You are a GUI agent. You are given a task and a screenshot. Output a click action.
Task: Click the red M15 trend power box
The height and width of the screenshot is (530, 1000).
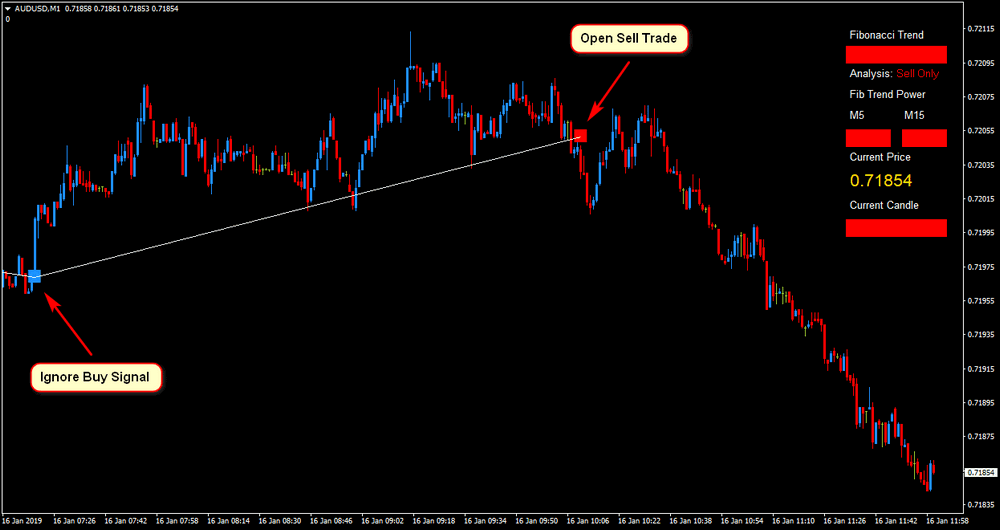[924, 138]
